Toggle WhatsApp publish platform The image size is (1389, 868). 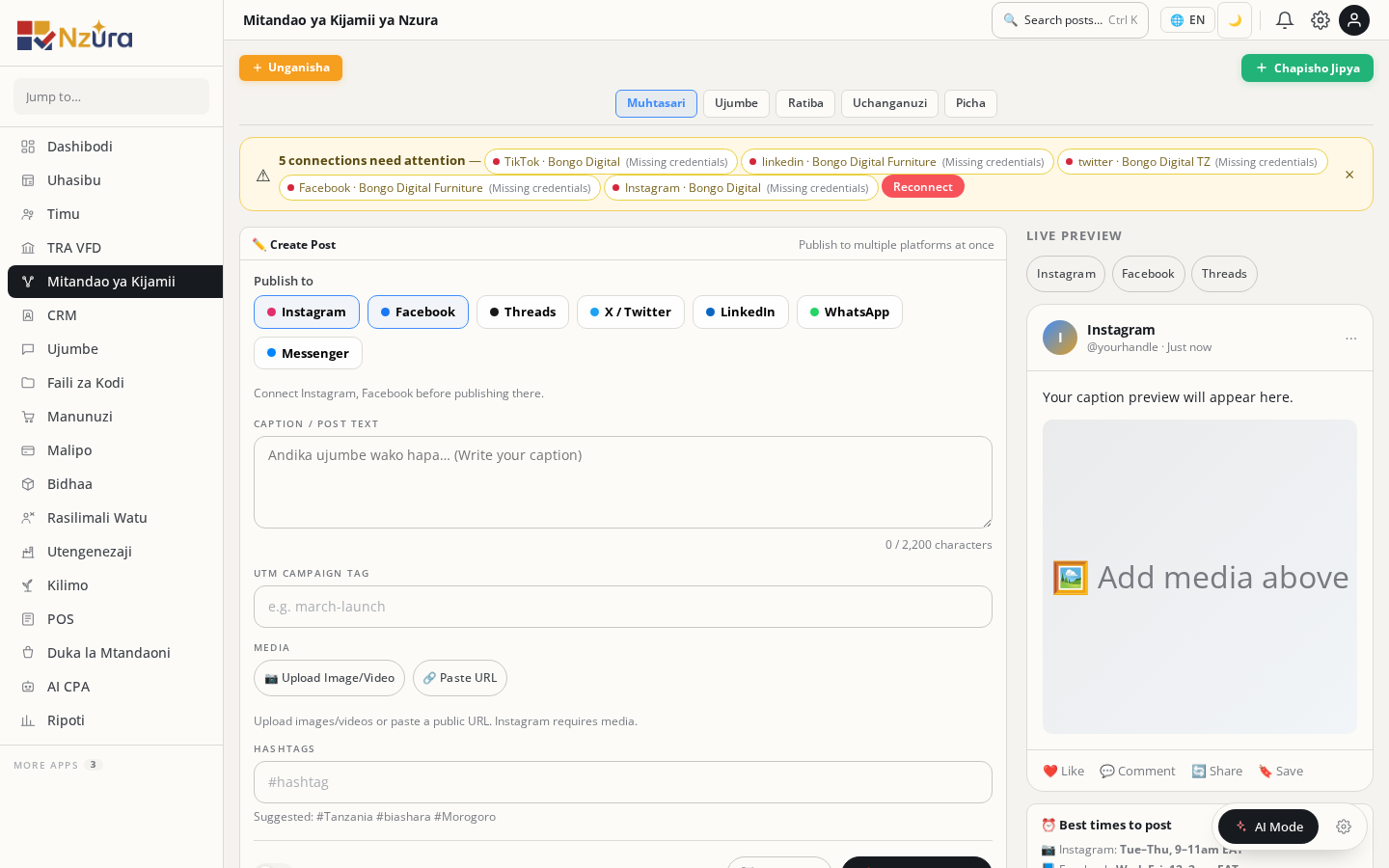click(x=850, y=312)
